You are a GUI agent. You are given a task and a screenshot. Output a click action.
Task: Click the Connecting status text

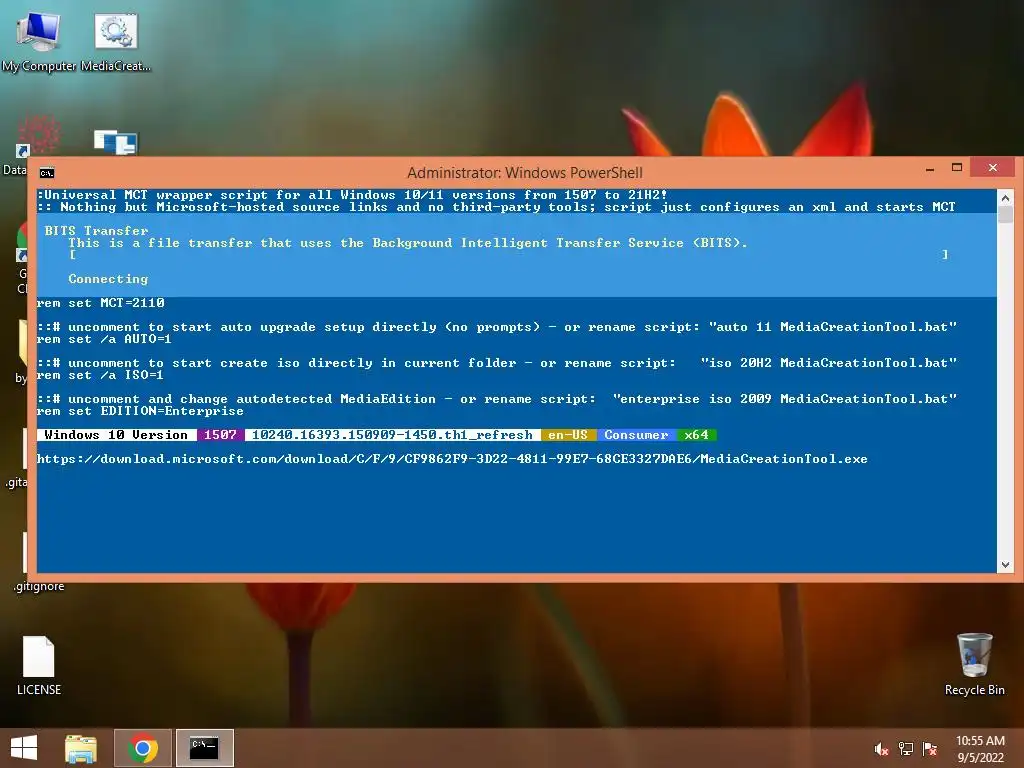(x=108, y=279)
